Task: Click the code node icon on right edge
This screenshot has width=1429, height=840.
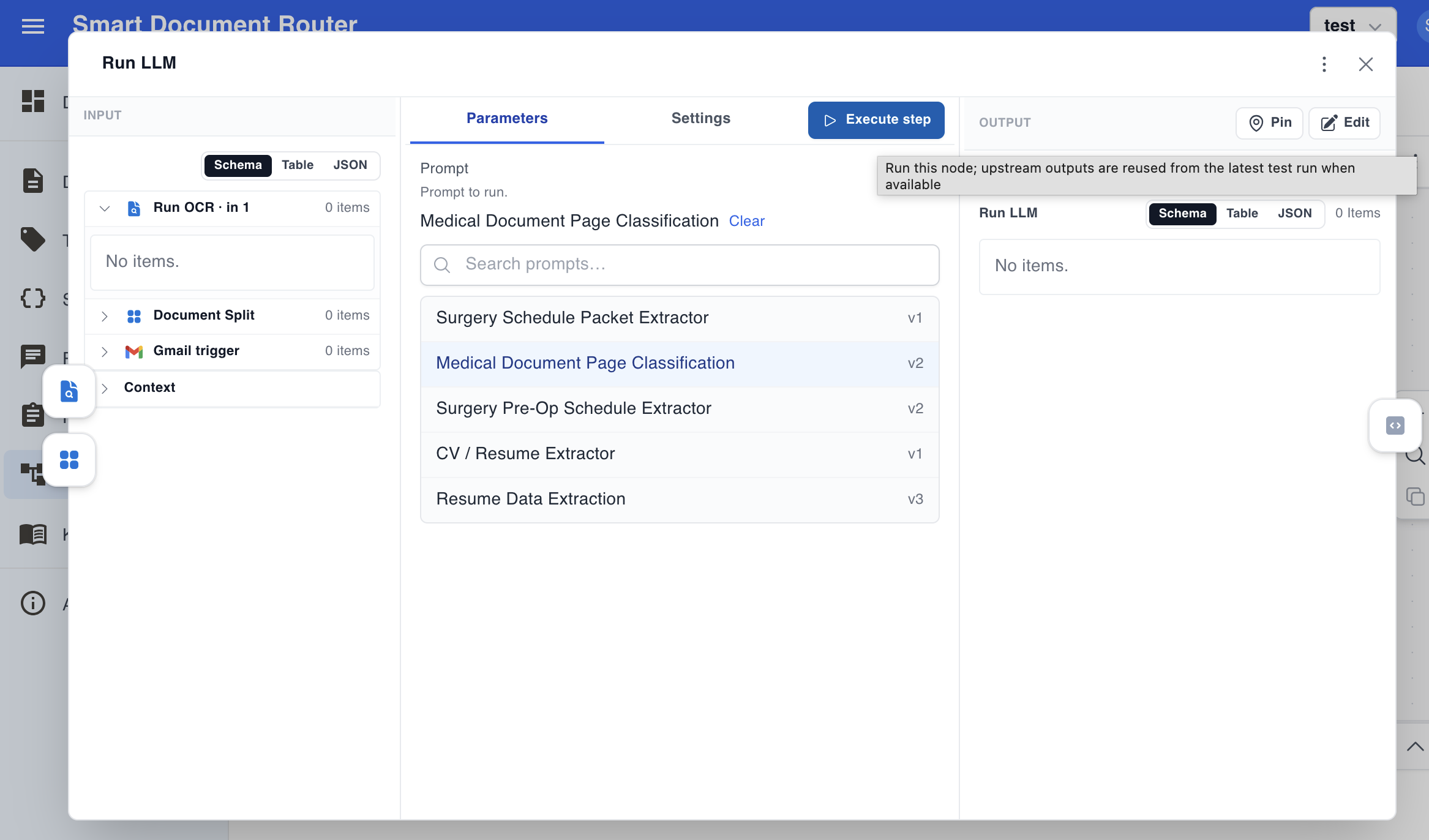Action: [1395, 426]
